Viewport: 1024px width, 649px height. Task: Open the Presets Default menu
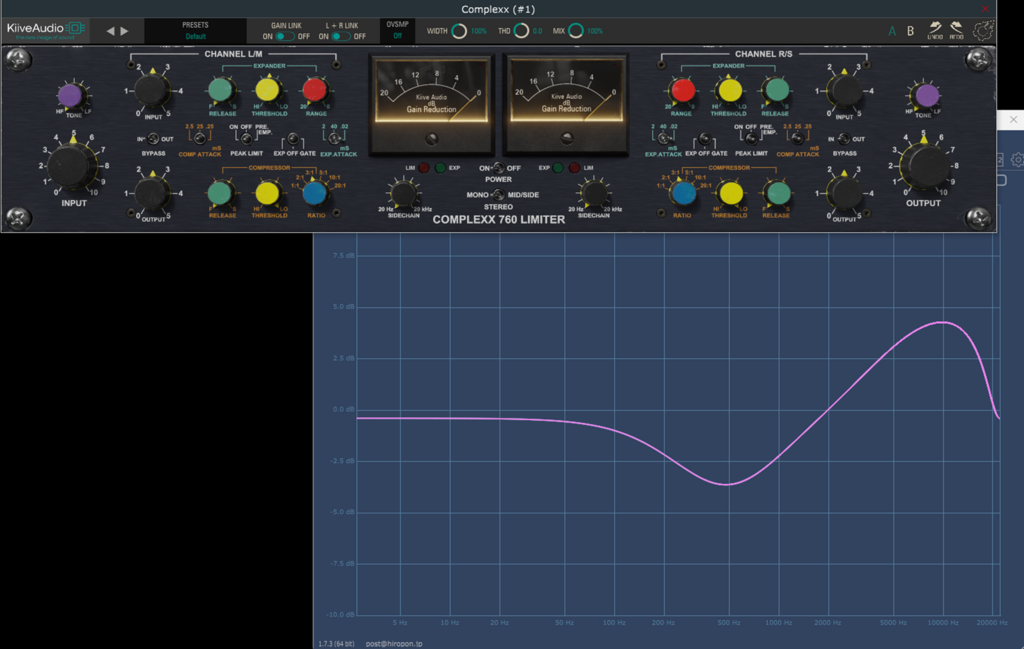pos(195,31)
